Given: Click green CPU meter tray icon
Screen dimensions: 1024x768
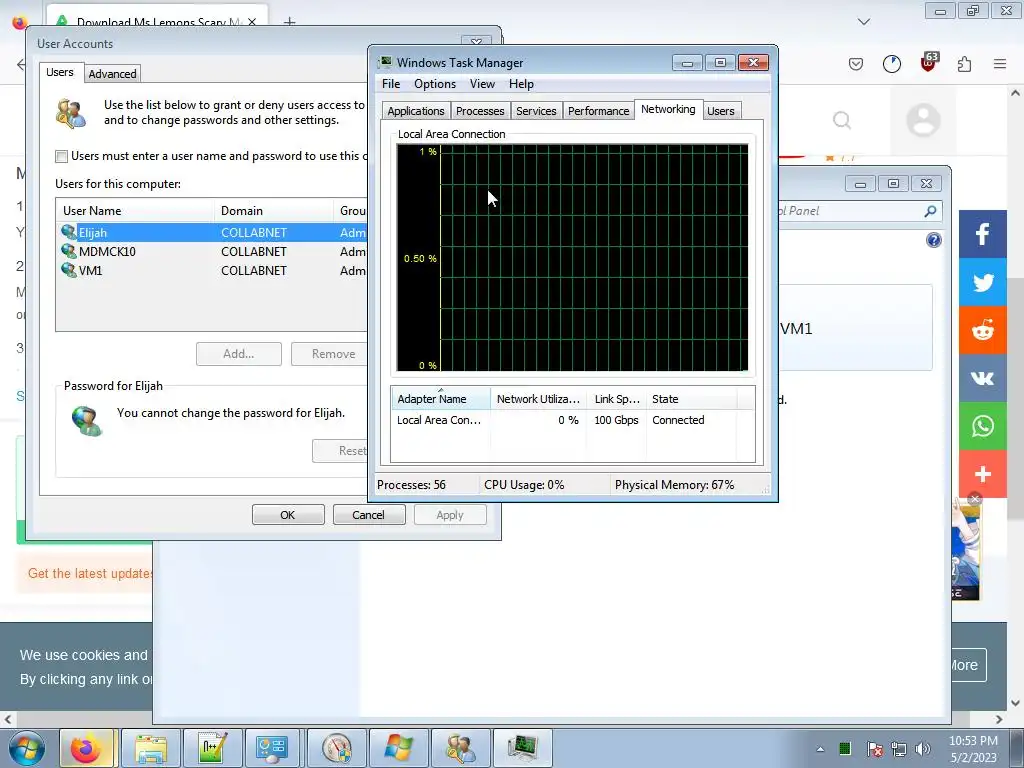Looking at the screenshot, I should click(x=844, y=748).
